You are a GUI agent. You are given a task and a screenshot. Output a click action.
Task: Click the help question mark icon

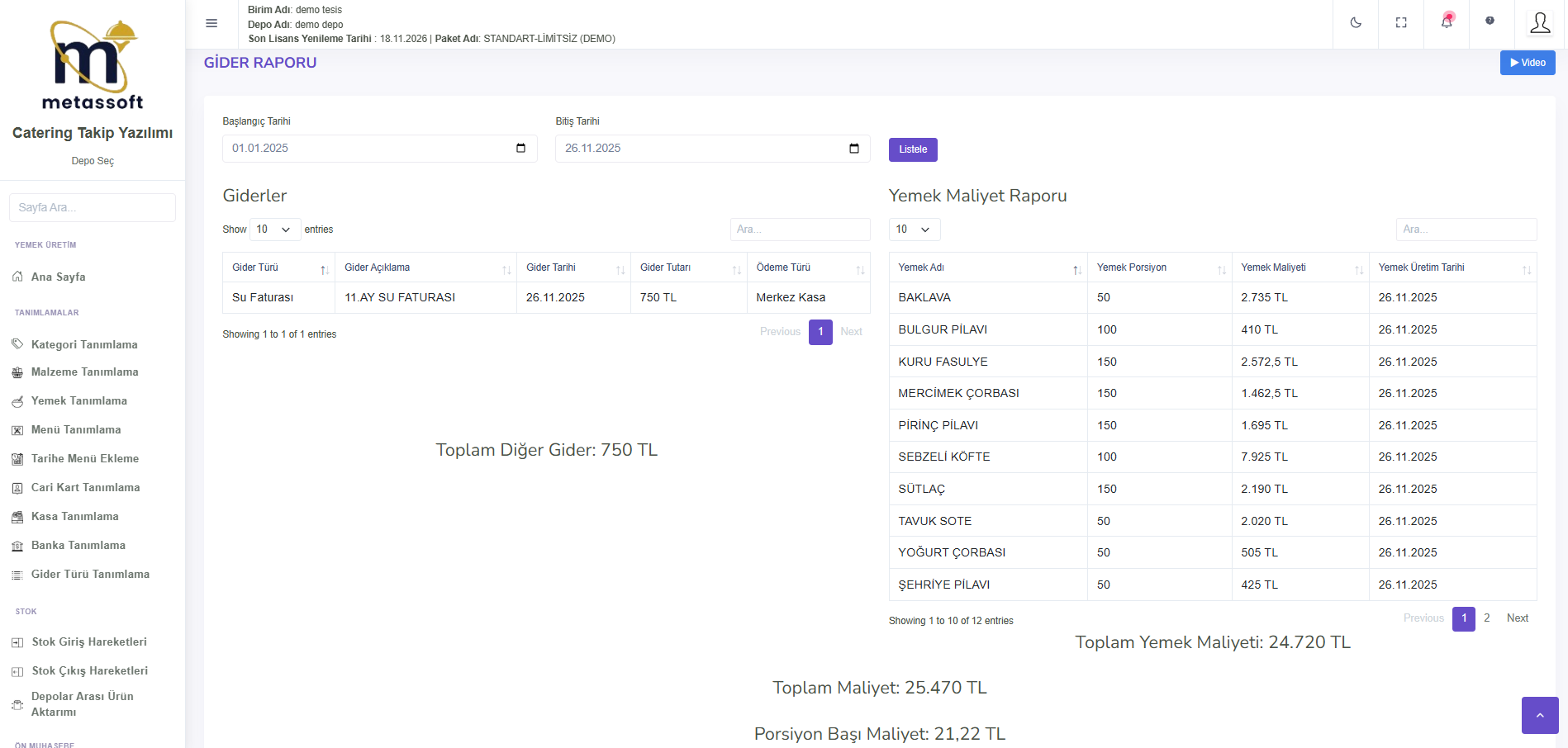coord(1490,21)
